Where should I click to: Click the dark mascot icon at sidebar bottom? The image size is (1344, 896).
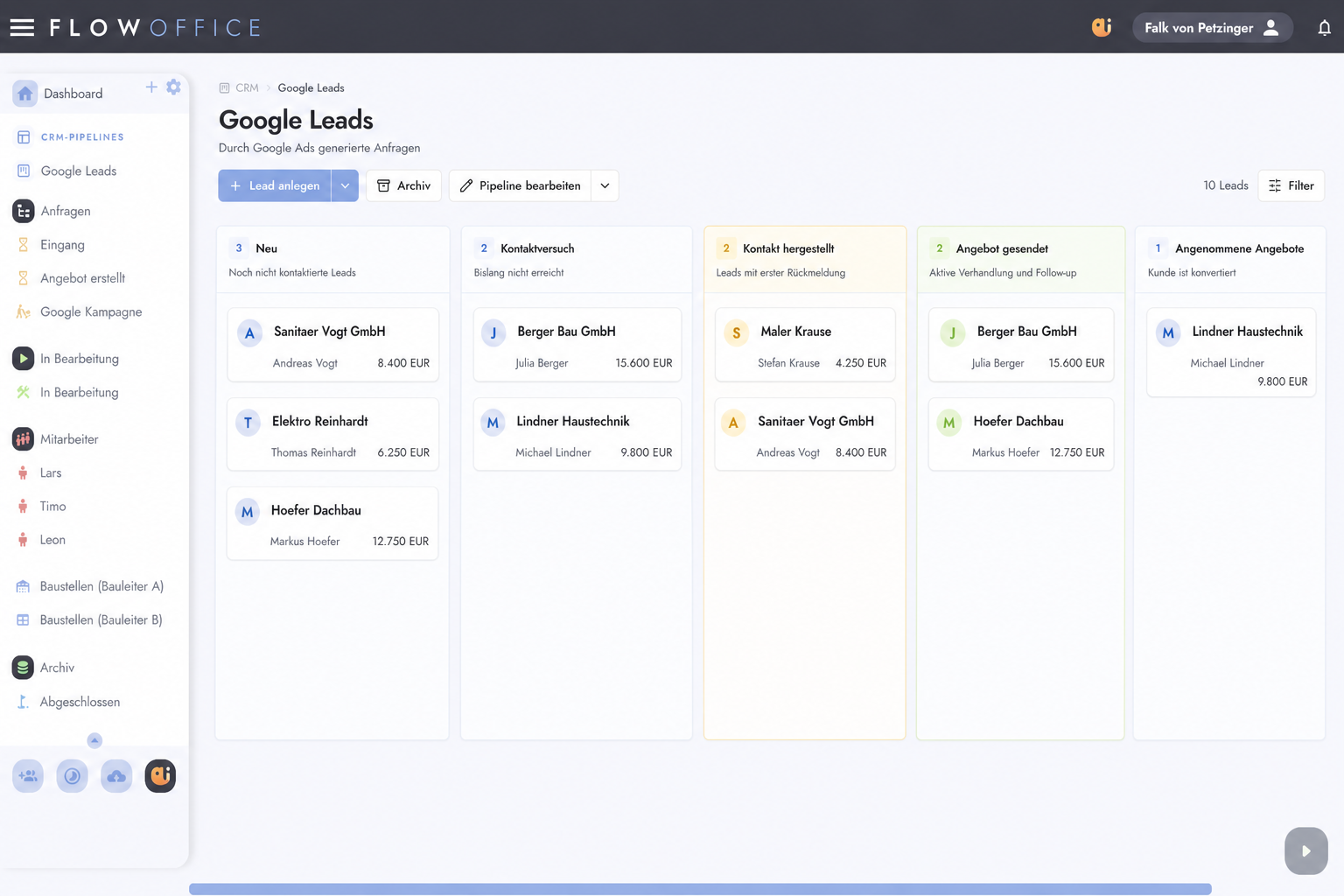click(160, 776)
